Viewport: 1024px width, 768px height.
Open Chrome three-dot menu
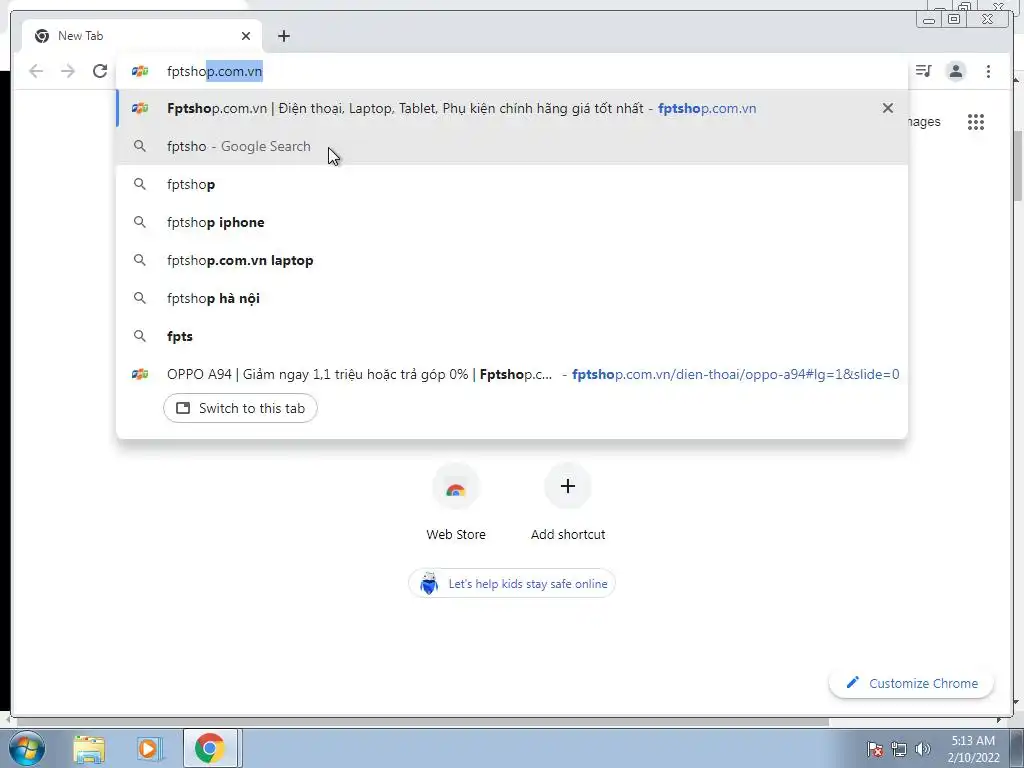[x=988, y=71]
